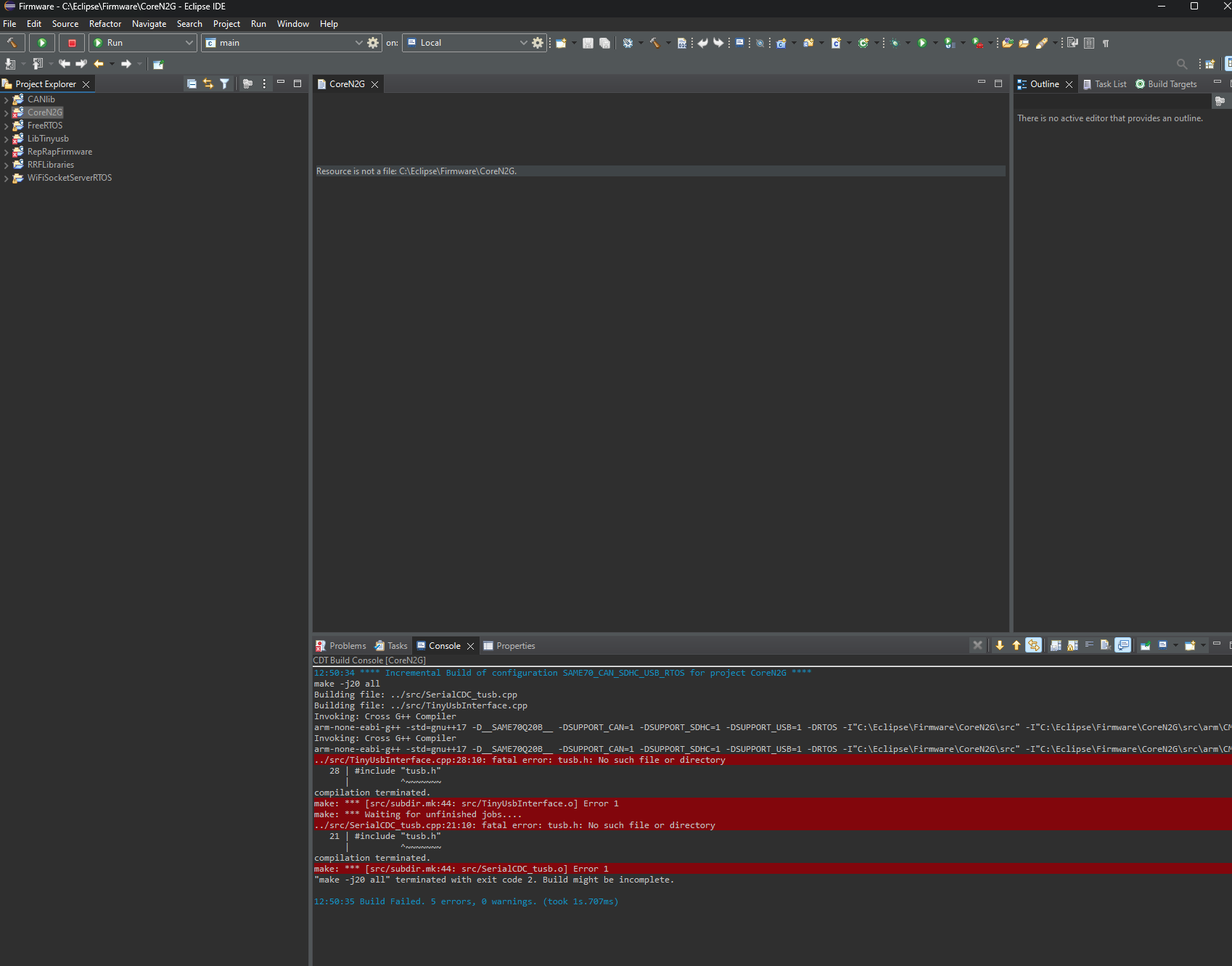Close the Console tab
This screenshot has height=966, width=1232.
click(x=470, y=646)
